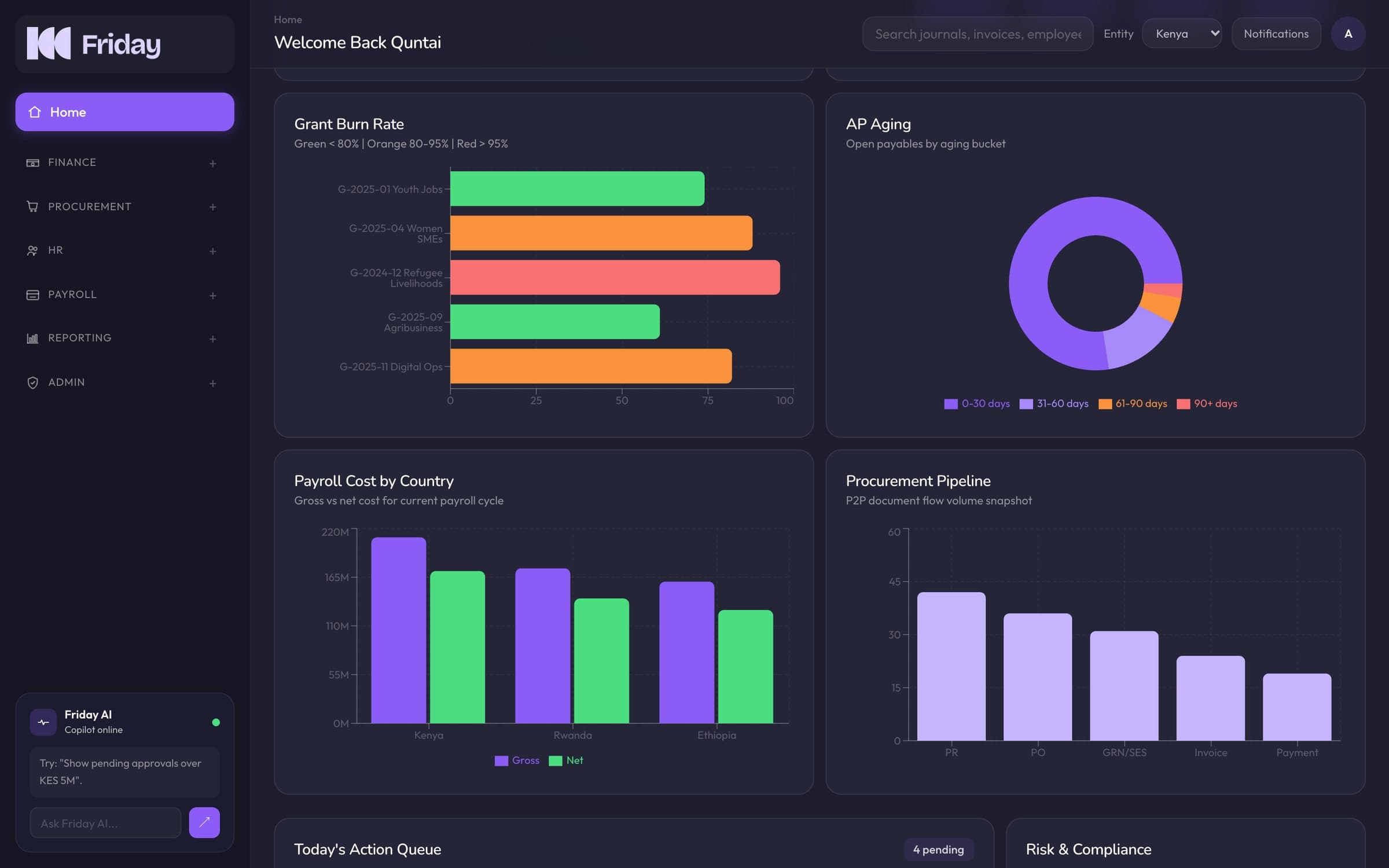Click the Friday logo icon

pos(49,43)
